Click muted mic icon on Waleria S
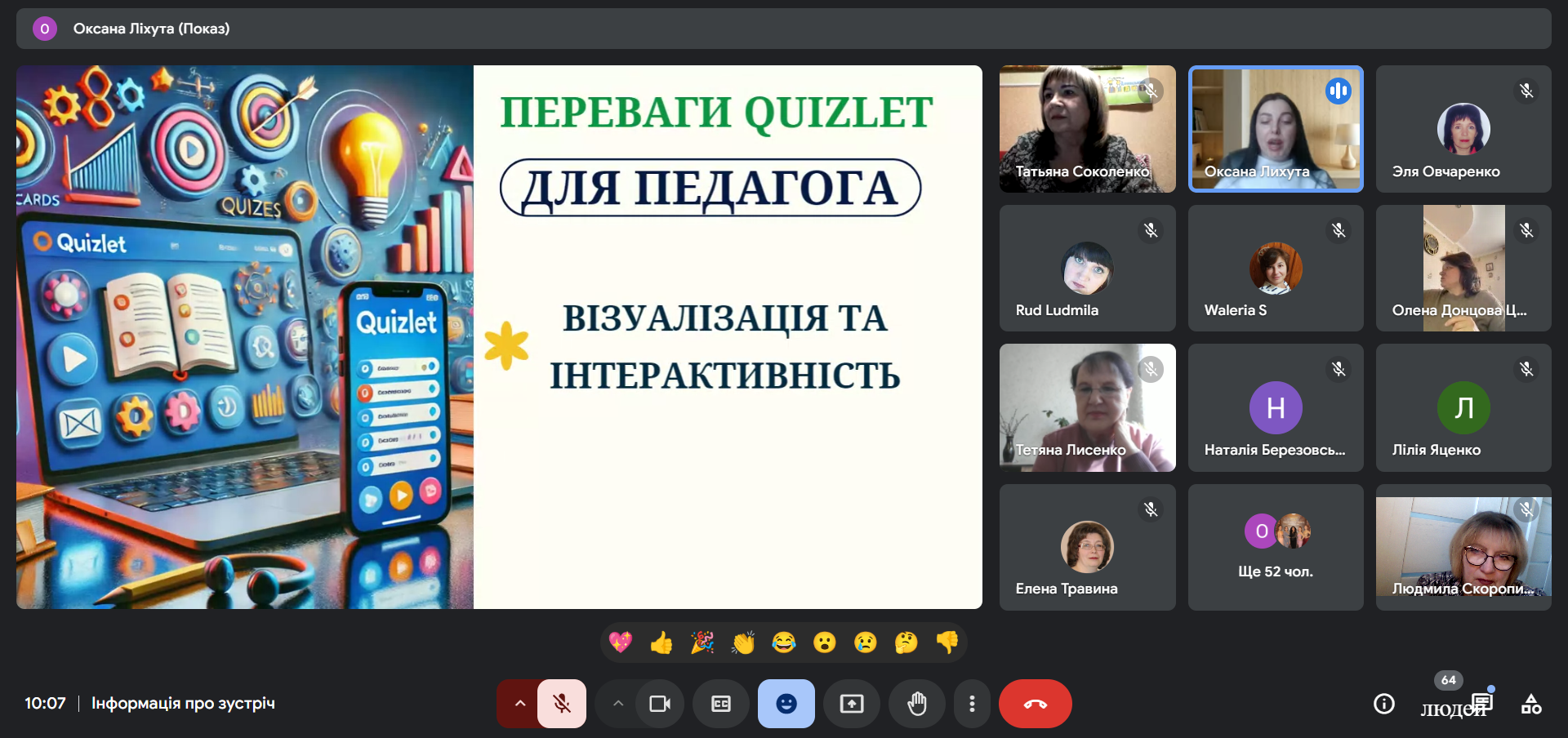The image size is (1568, 738). coord(1339,230)
